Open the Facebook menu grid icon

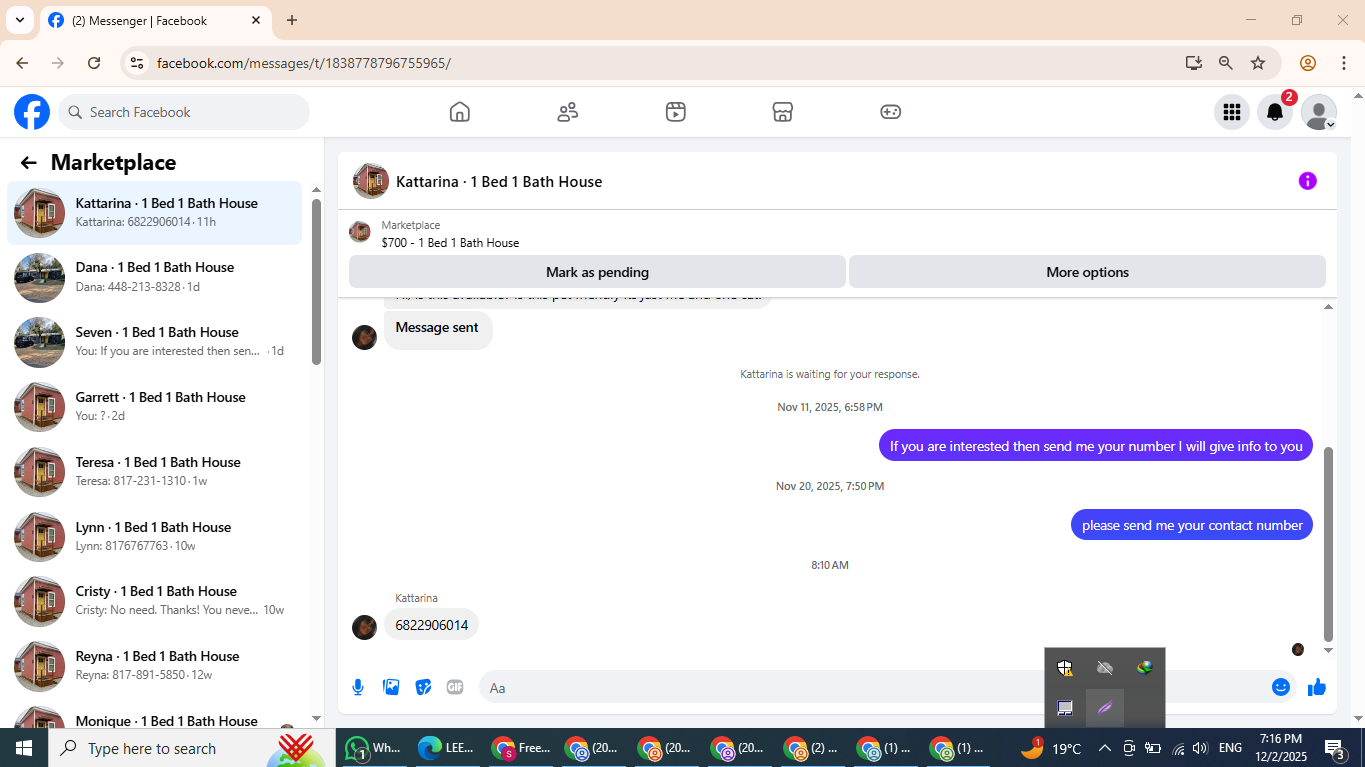tap(1232, 112)
